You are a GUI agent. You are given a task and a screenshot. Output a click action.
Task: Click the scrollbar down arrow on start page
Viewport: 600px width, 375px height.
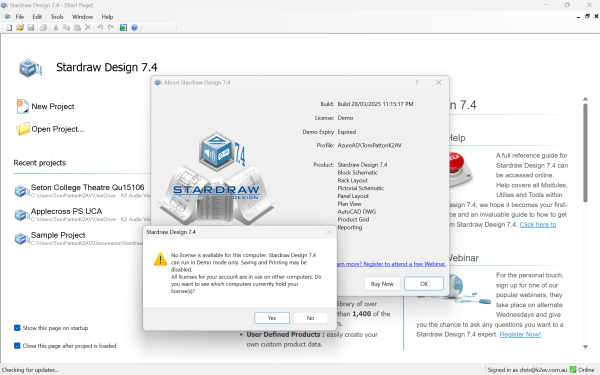click(x=585, y=347)
